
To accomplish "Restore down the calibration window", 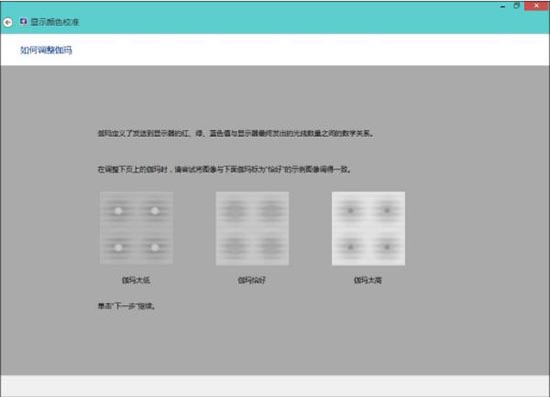I will (x=517, y=6).
